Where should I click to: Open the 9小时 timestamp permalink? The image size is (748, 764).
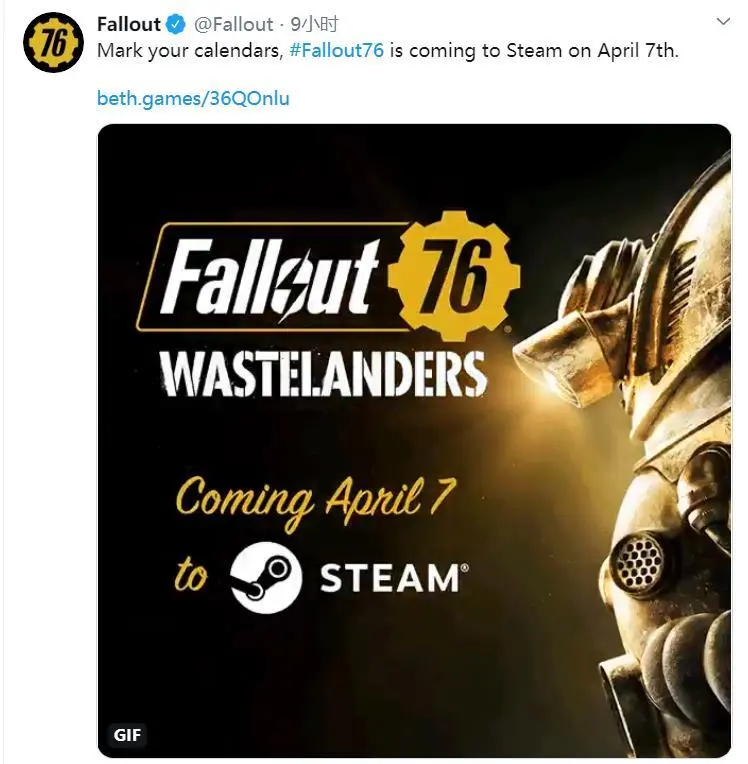pyautogui.click(x=314, y=24)
